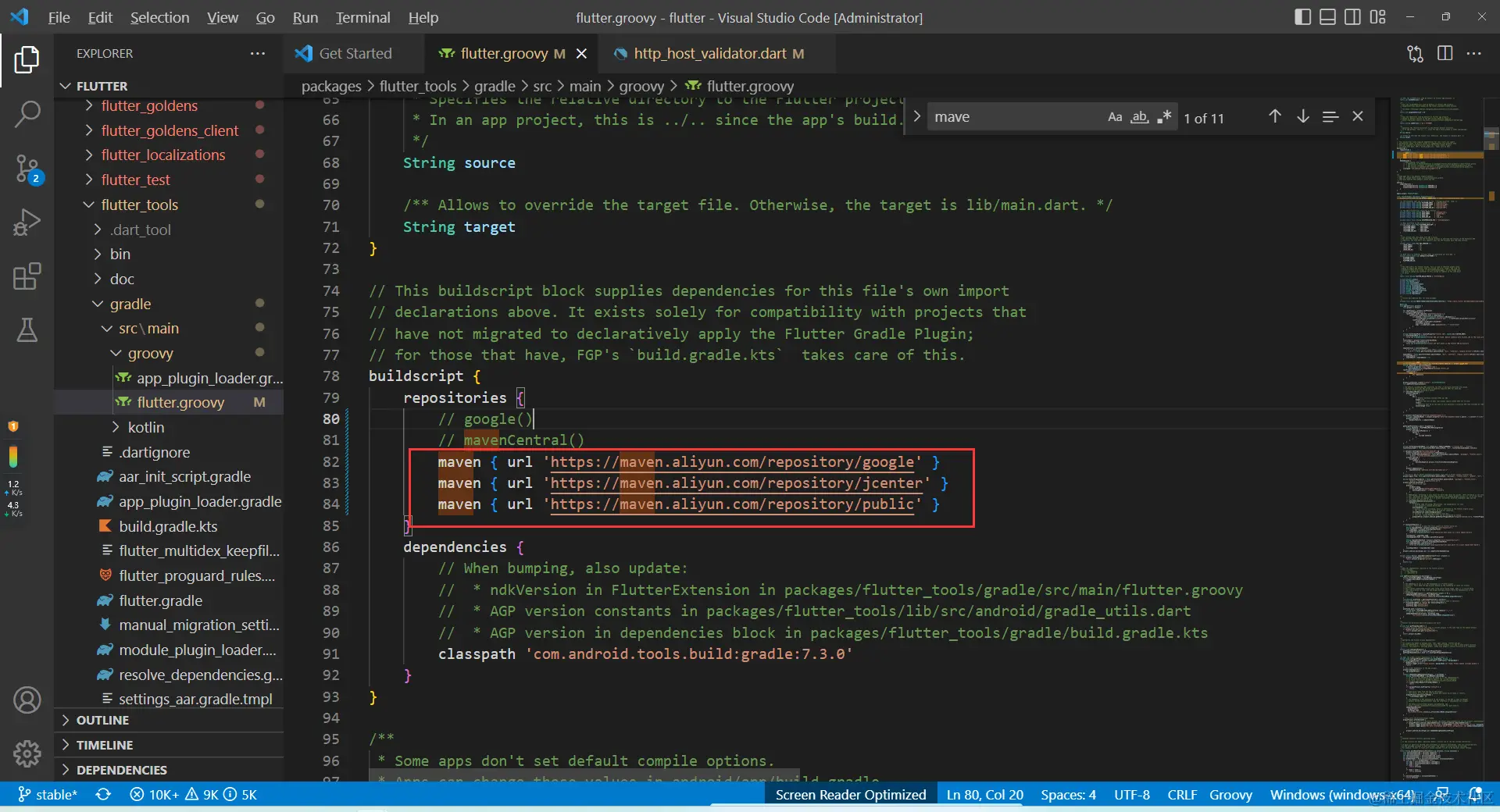Open editor more actions menu
This screenshot has width=1500, height=812.
pos(1474,53)
